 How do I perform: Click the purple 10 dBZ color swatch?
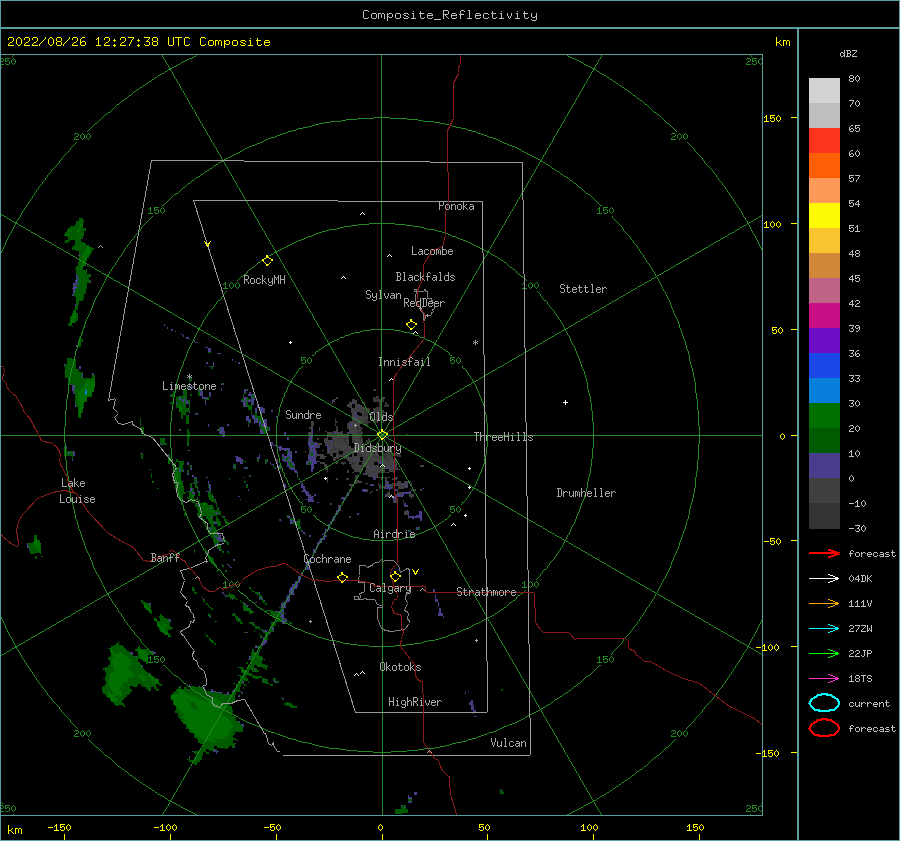pyautogui.click(x=824, y=465)
